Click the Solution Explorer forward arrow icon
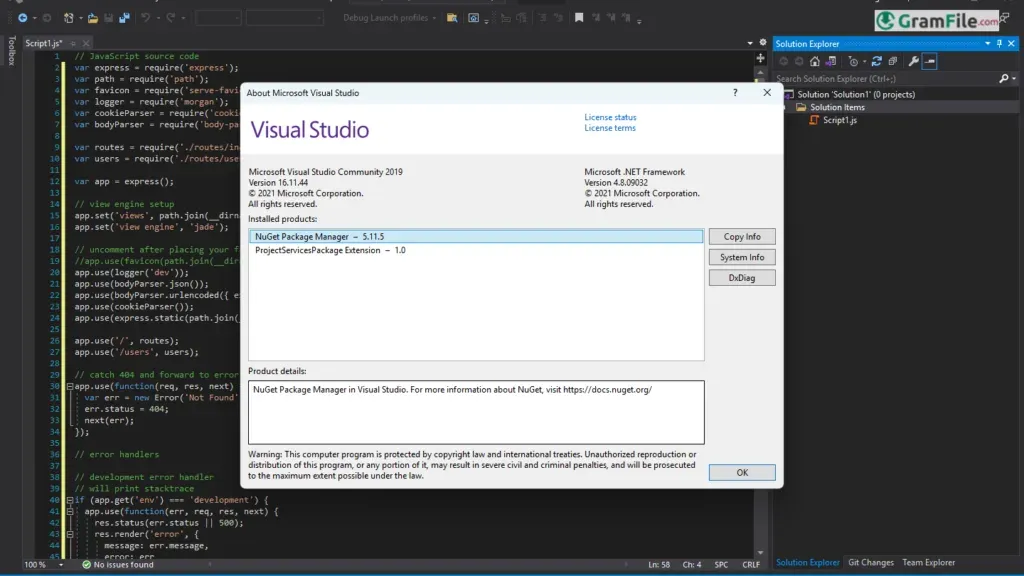Image resolution: width=1024 pixels, height=576 pixels. pos(799,61)
